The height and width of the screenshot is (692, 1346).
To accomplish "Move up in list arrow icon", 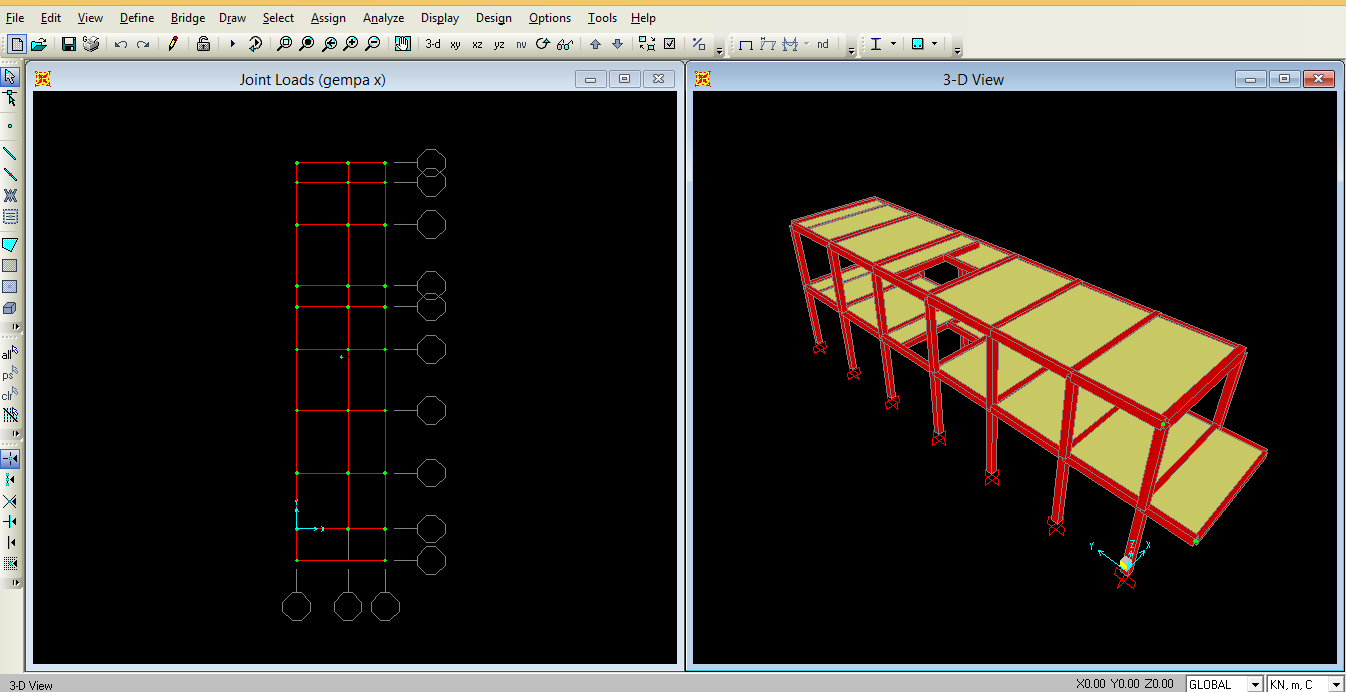I will coord(595,44).
